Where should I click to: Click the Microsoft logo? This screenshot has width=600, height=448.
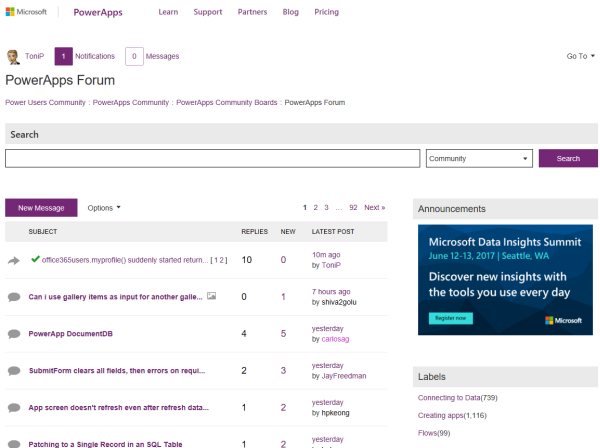(x=27, y=13)
